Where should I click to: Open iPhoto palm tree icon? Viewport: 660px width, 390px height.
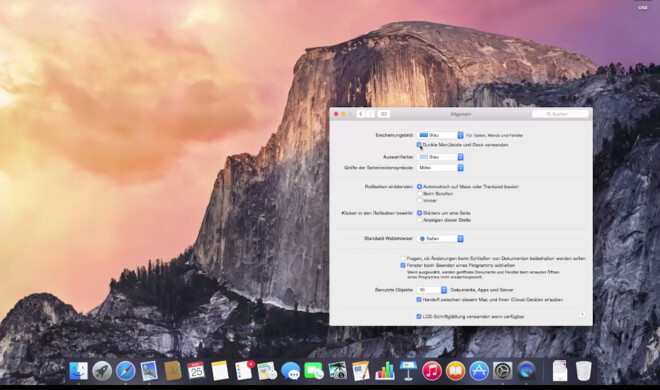pos(338,371)
